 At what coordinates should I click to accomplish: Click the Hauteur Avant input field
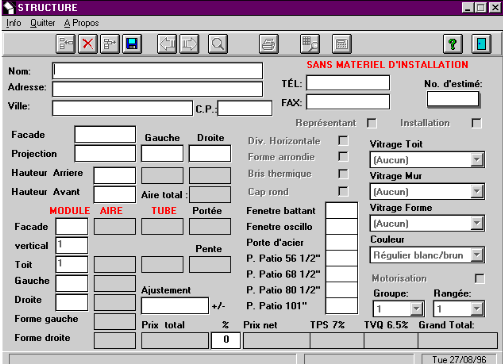pyautogui.click(x=115, y=194)
